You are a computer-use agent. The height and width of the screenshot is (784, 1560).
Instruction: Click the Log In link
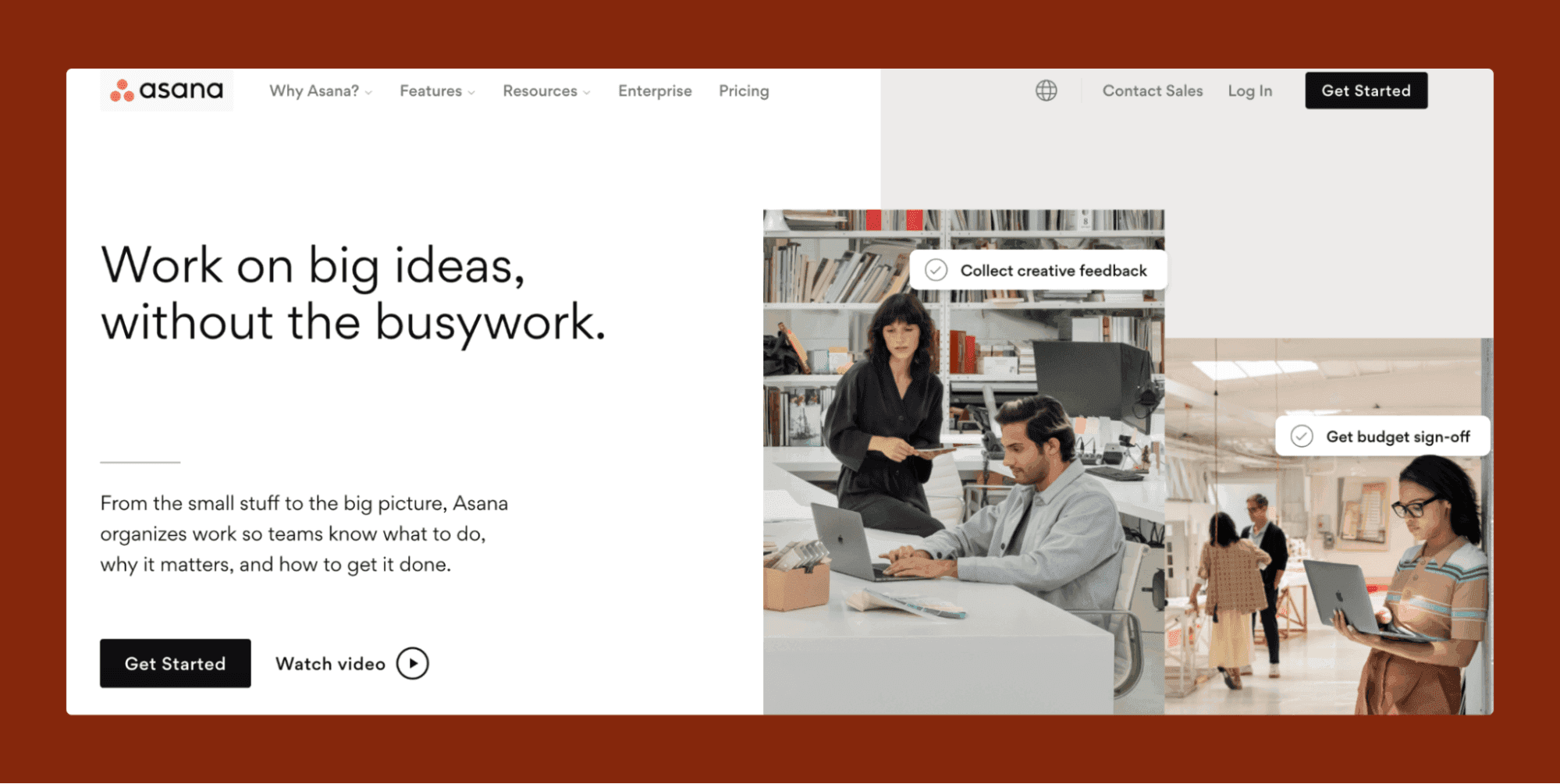(1249, 90)
